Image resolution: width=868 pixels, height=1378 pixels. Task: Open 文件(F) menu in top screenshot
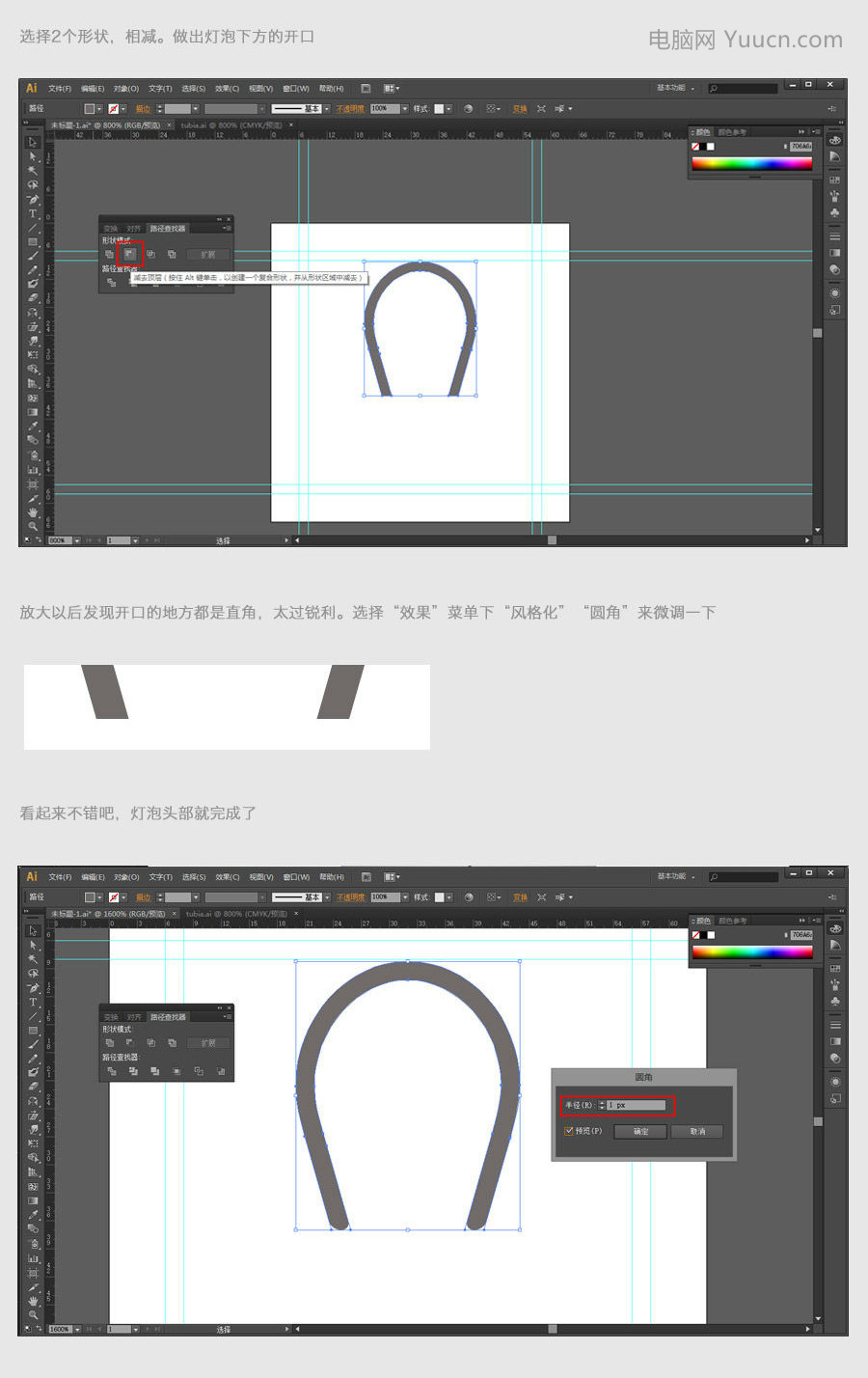60,89
